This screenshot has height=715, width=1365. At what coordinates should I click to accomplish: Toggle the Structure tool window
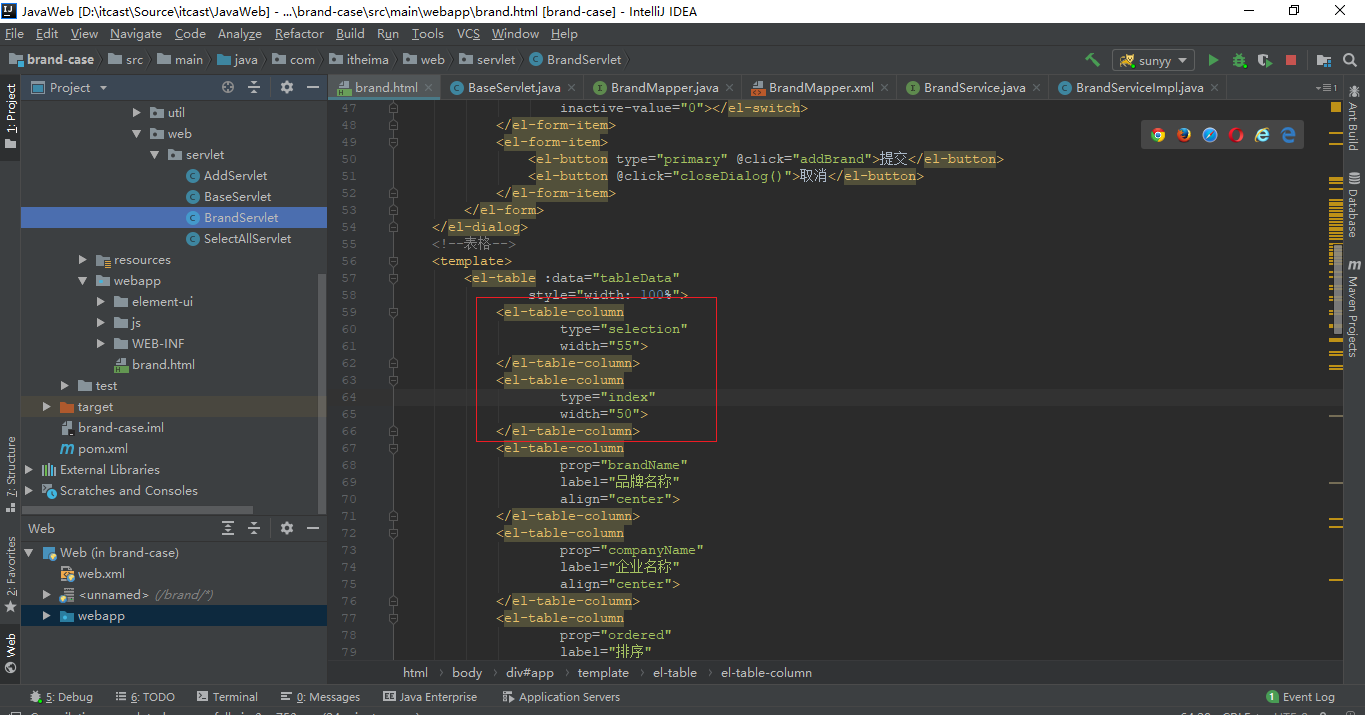(x=11, y=466)
